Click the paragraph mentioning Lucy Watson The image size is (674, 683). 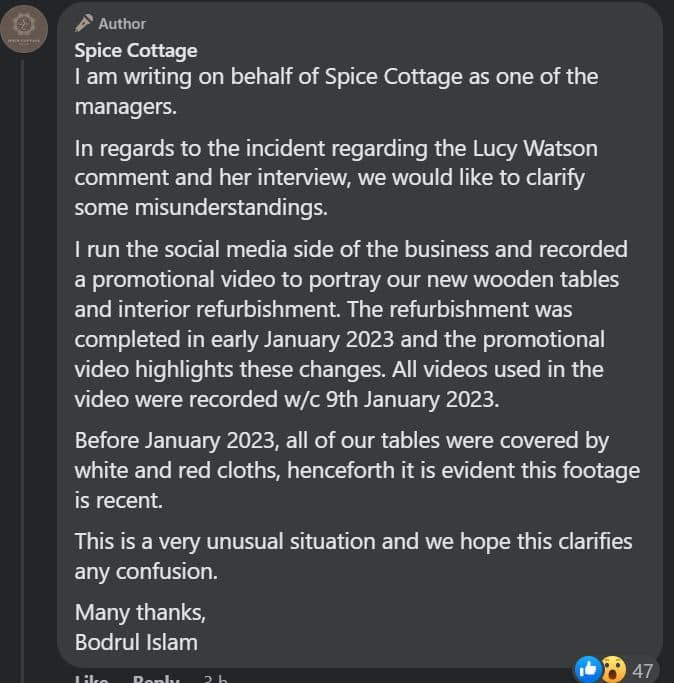336,178
